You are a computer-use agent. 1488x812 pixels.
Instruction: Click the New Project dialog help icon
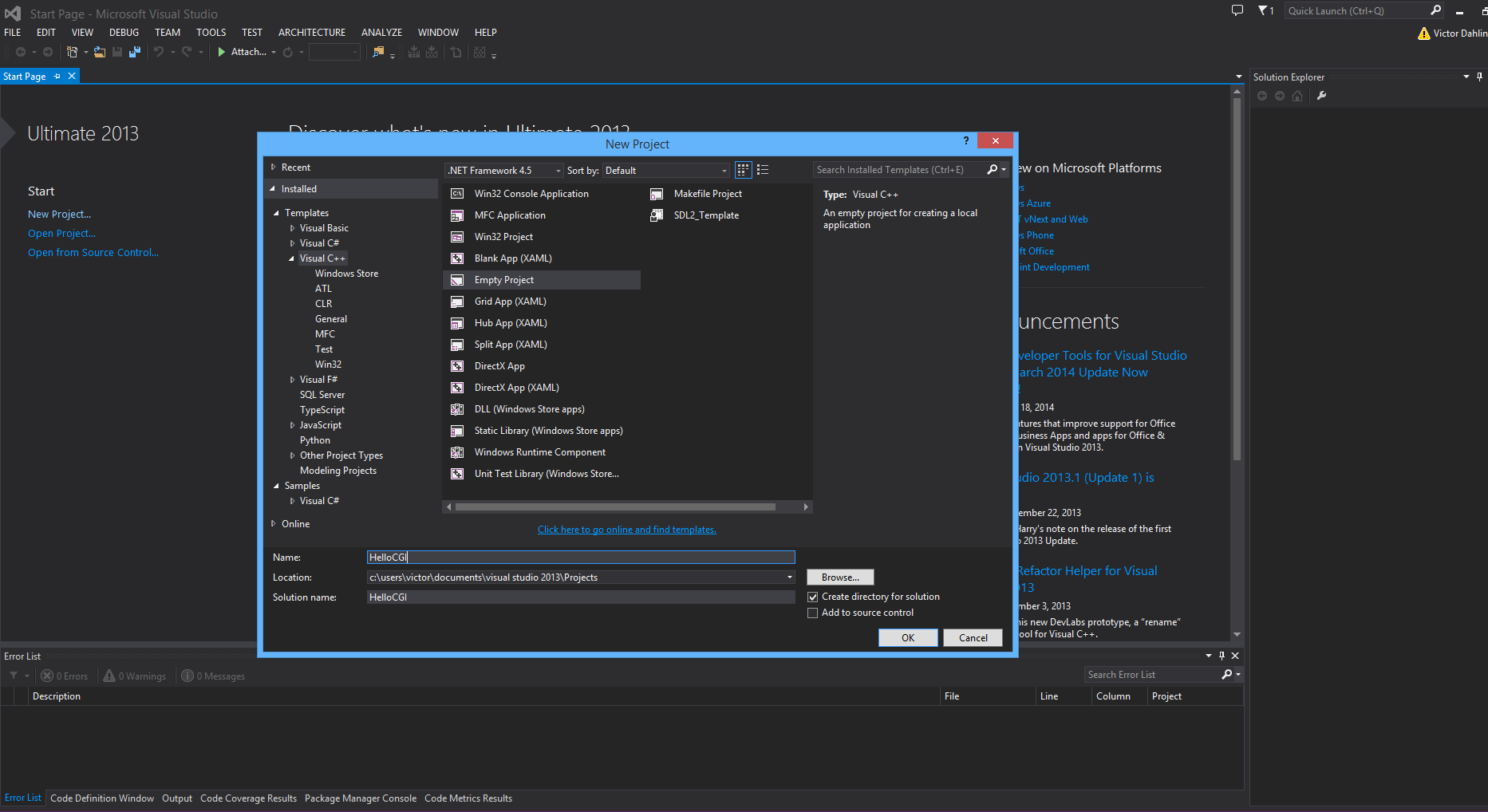point(965,140)
